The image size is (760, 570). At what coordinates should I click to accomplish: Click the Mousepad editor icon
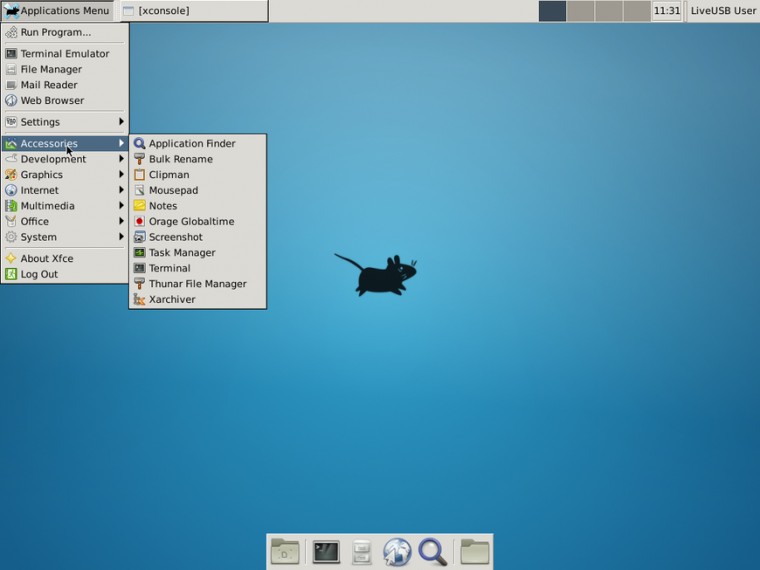(x=140, y=190)
